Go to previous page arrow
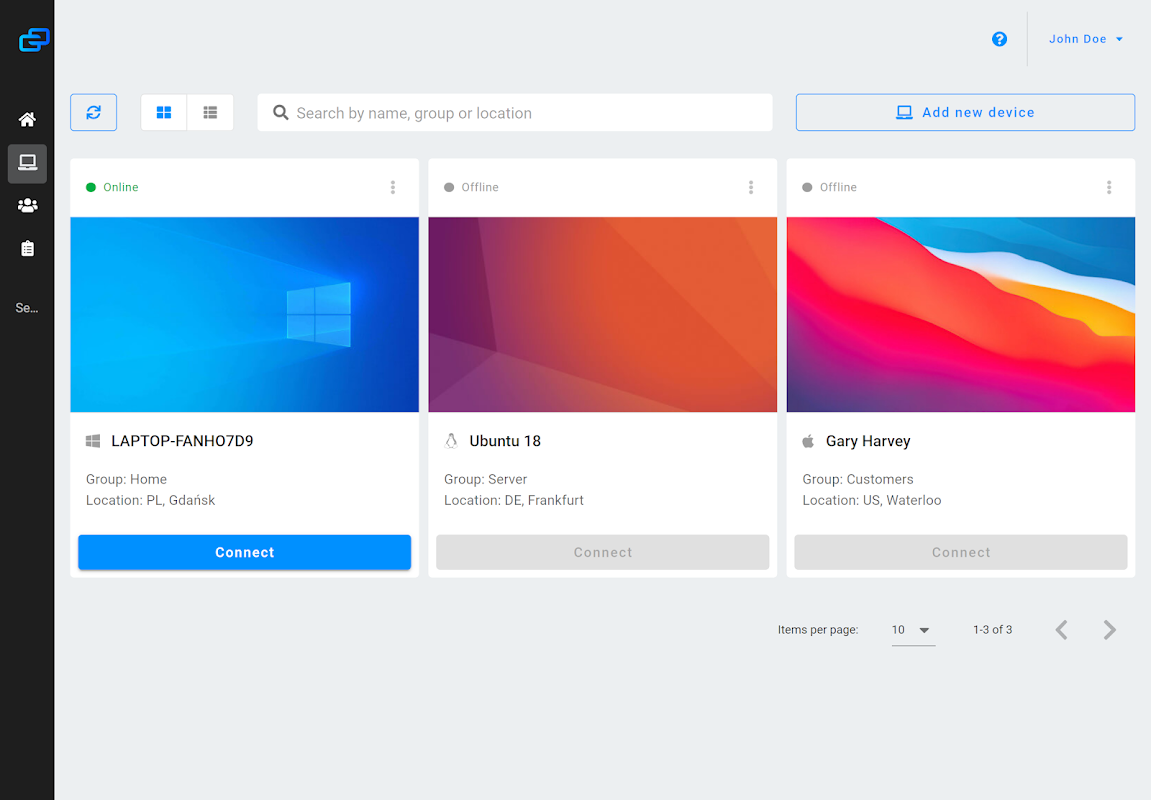This screenshot has width=1151, height=800. pyautogui.click(x=1061, y=630)
